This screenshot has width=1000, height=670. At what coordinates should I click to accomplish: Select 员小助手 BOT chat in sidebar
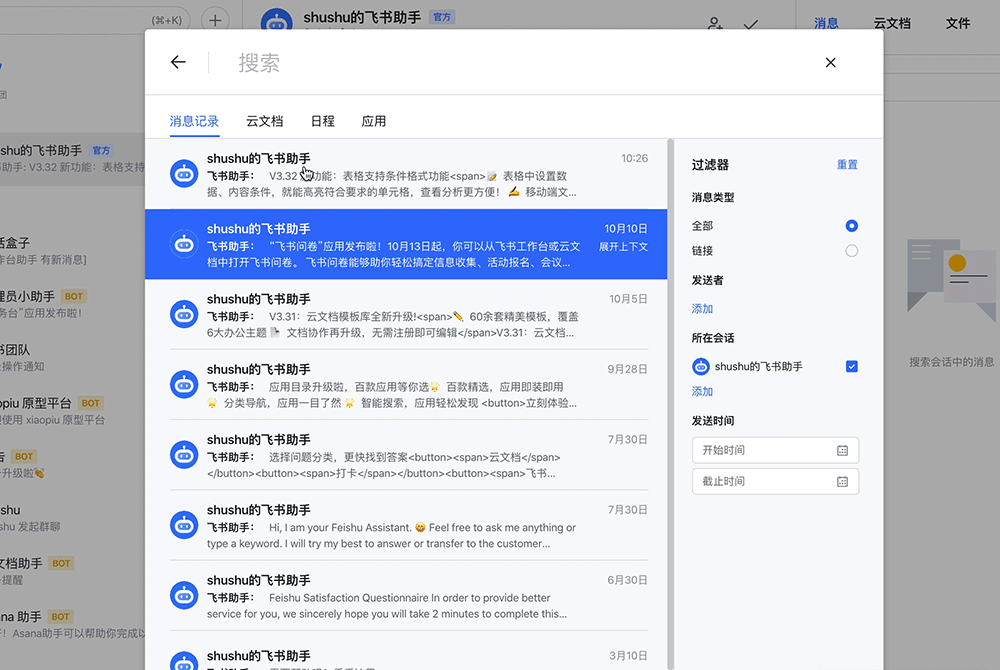click(72, 304)
